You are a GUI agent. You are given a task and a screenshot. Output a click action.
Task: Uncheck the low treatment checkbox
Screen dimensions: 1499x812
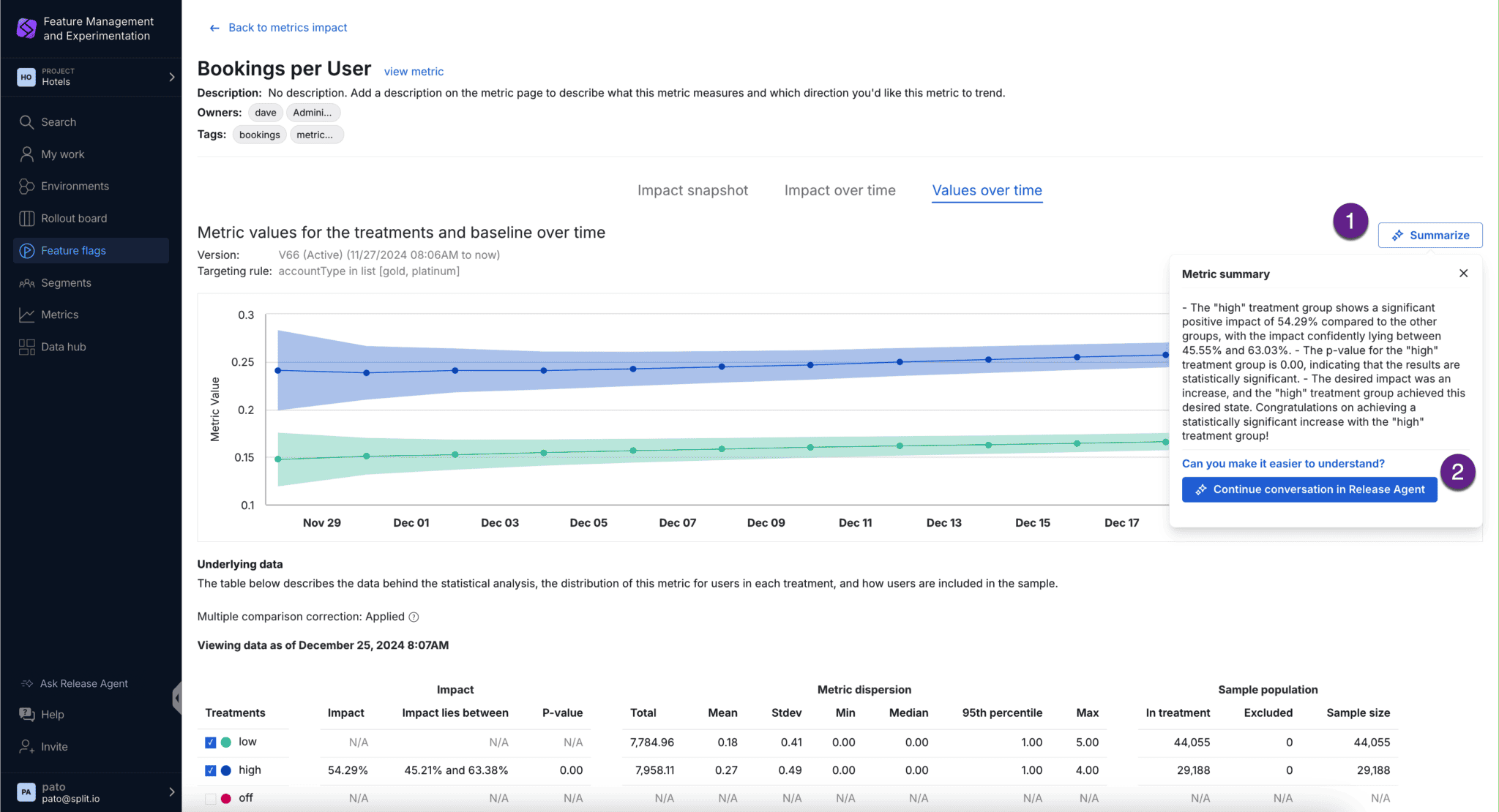coord(210,742)
